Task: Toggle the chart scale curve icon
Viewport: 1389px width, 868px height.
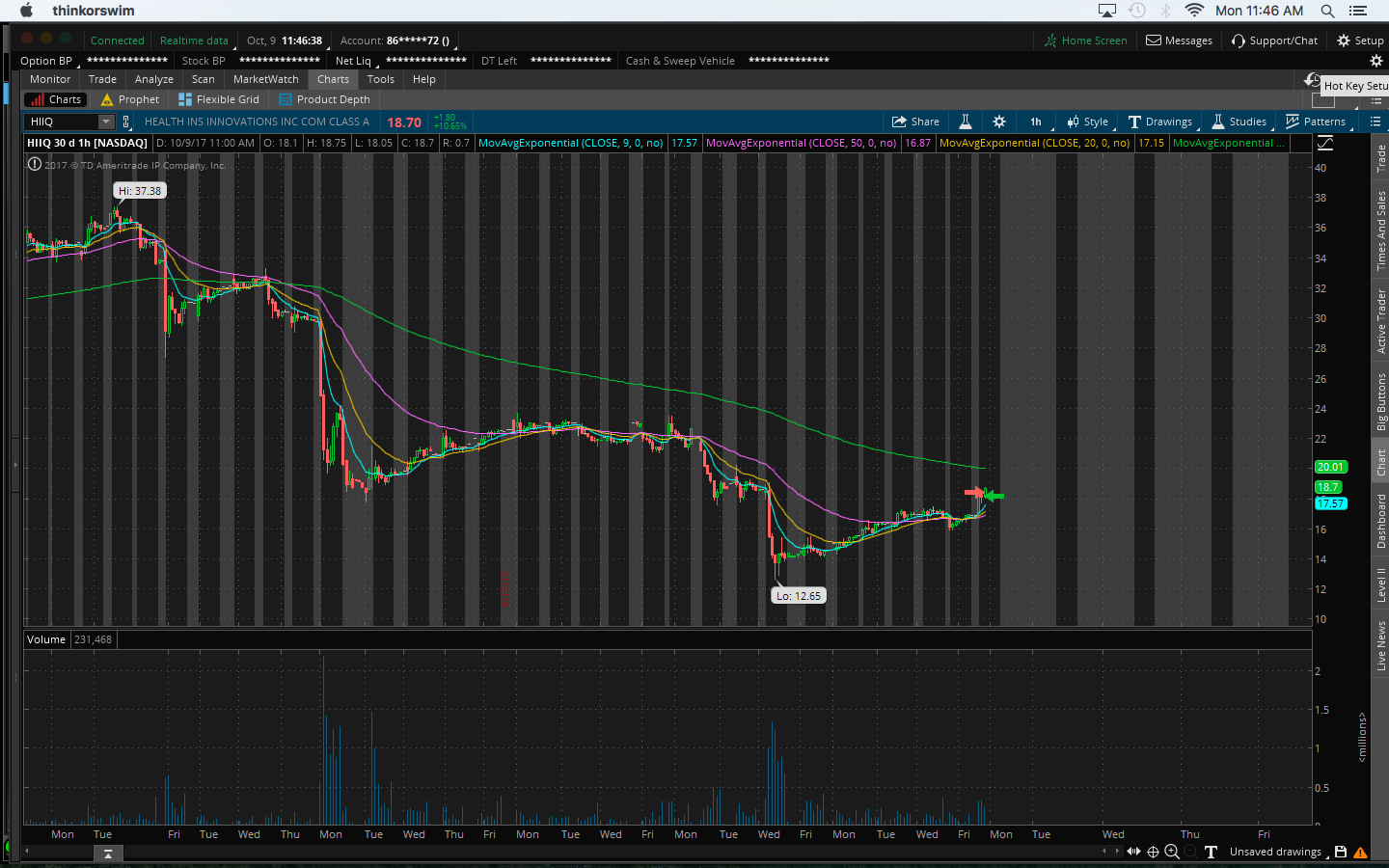Action: point(1325,143)
